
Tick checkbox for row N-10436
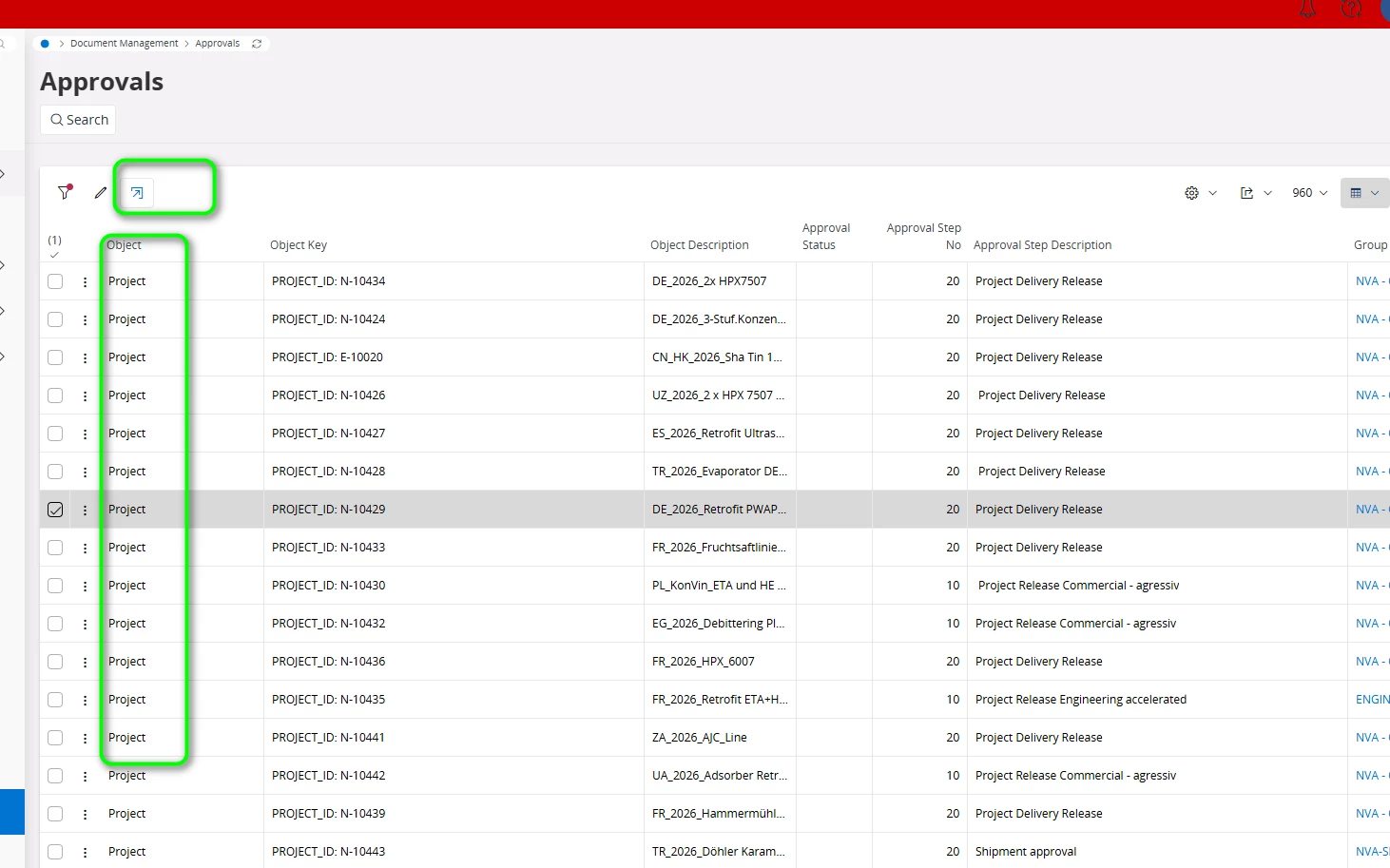click(x=55, y=662)
